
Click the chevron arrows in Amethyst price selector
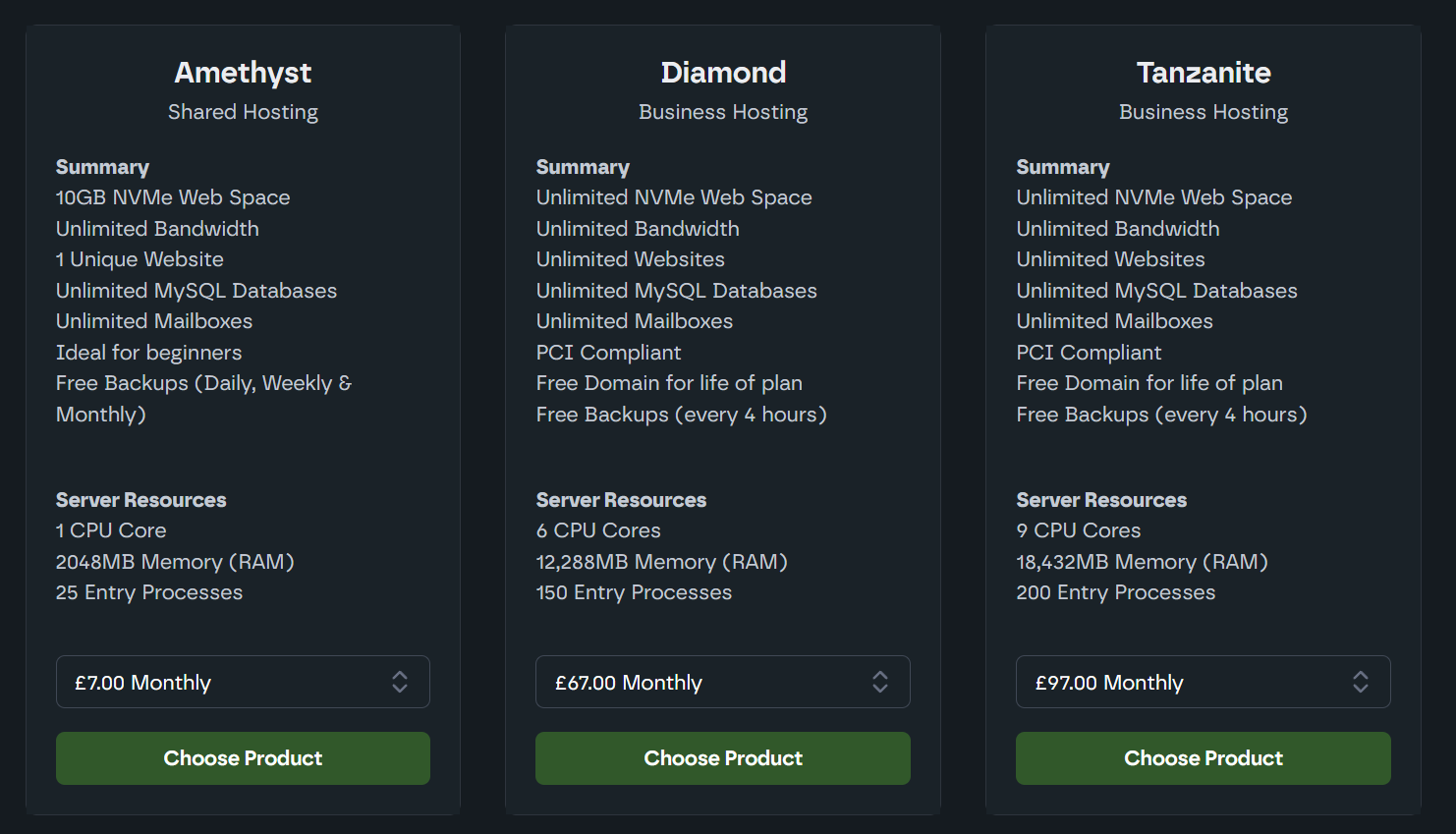[x=400, y=682]
